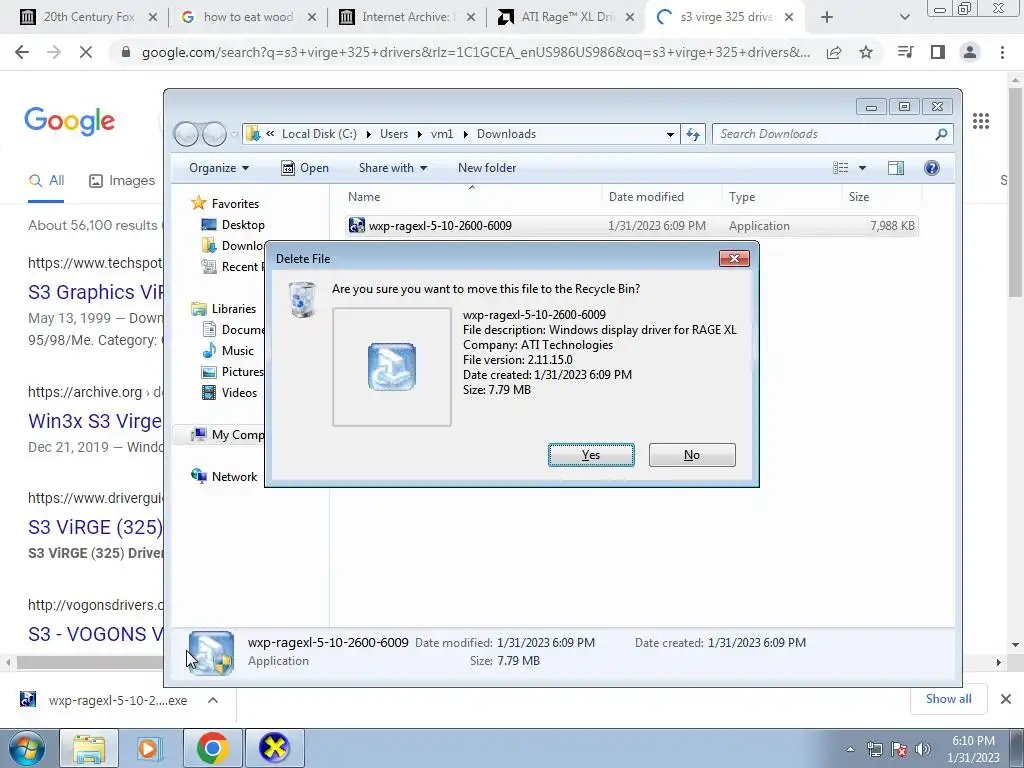1024x768 pixels.
Task: Click the search magnifier in Explorer
Action: point(941,134)
